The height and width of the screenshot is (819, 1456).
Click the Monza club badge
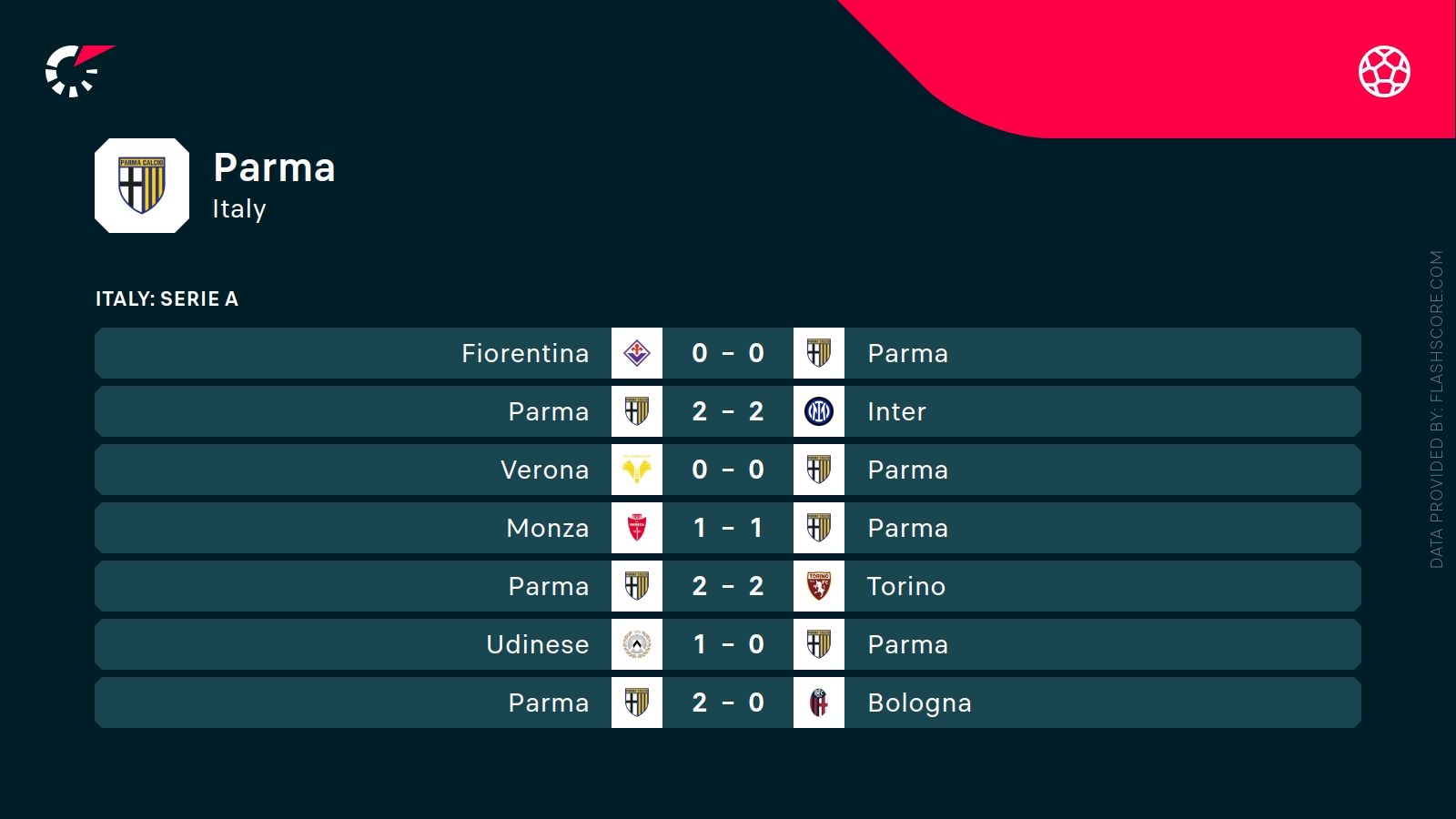point(637,528)
